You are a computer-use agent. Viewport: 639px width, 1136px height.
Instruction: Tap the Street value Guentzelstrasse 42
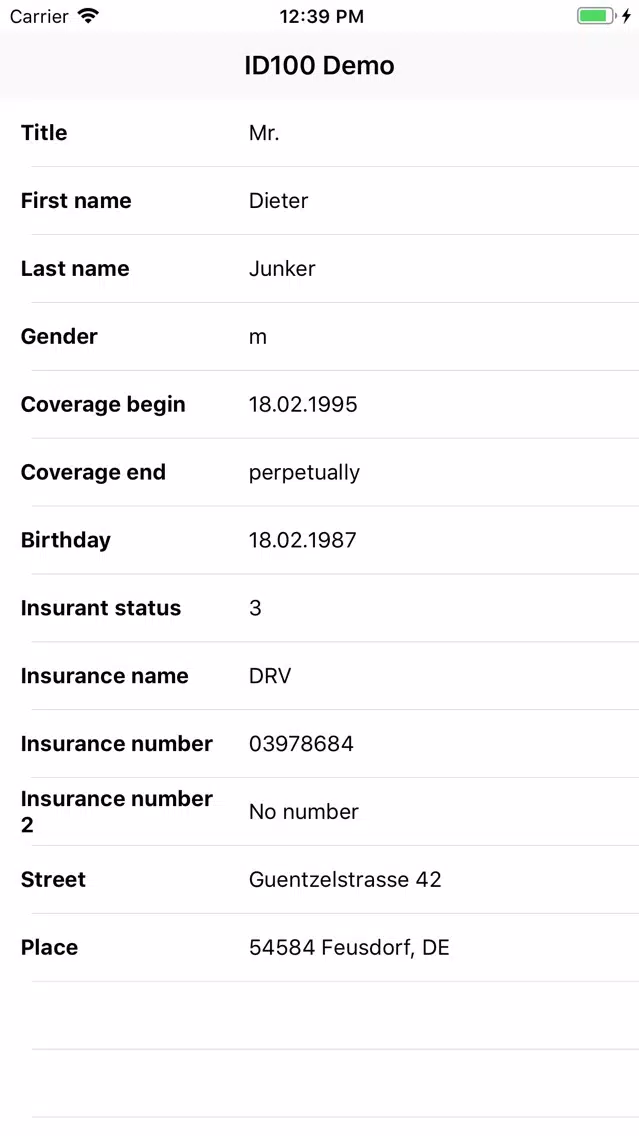pos(345,880)
